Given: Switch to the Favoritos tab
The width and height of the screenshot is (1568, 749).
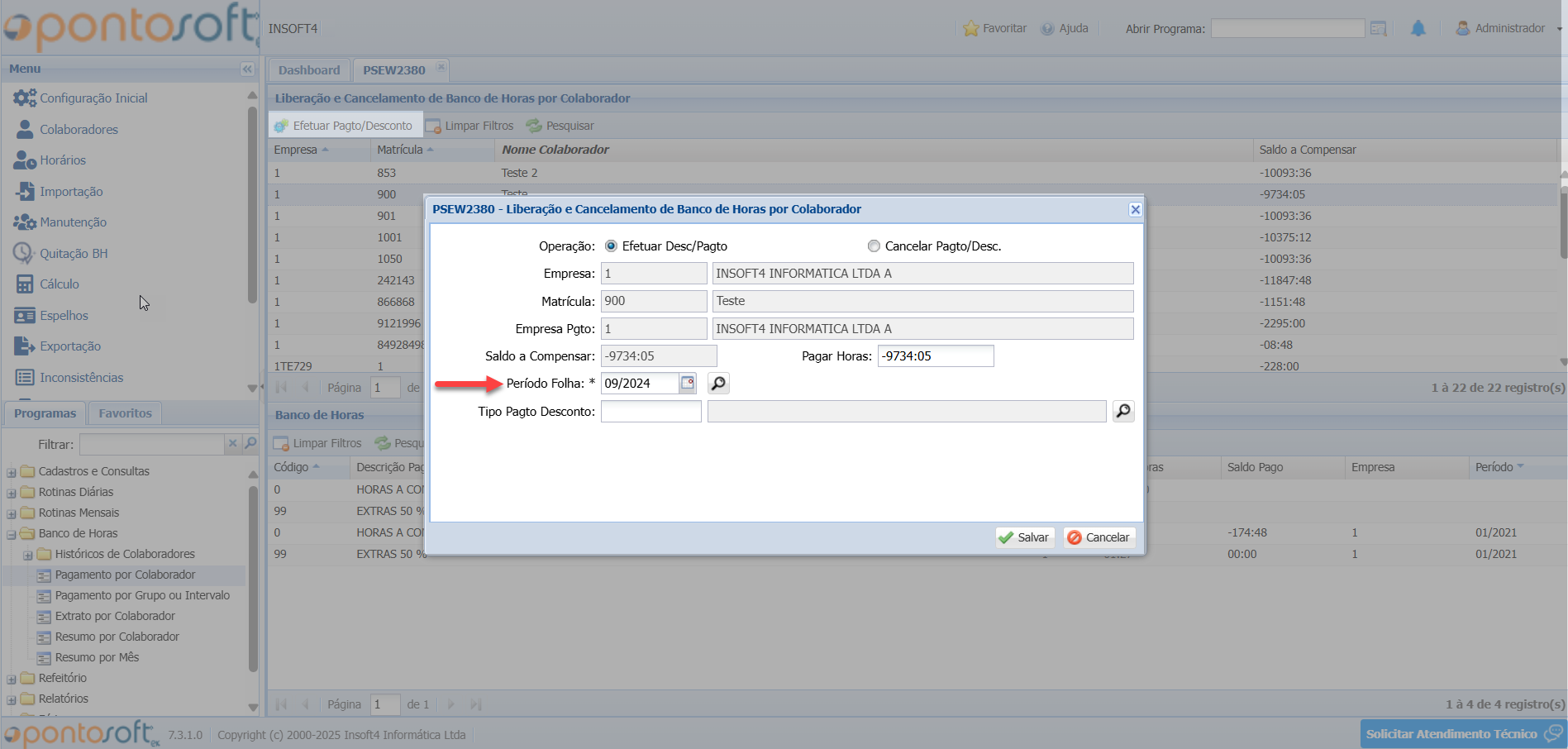Looking at the screenshot, I should point(125,413).
